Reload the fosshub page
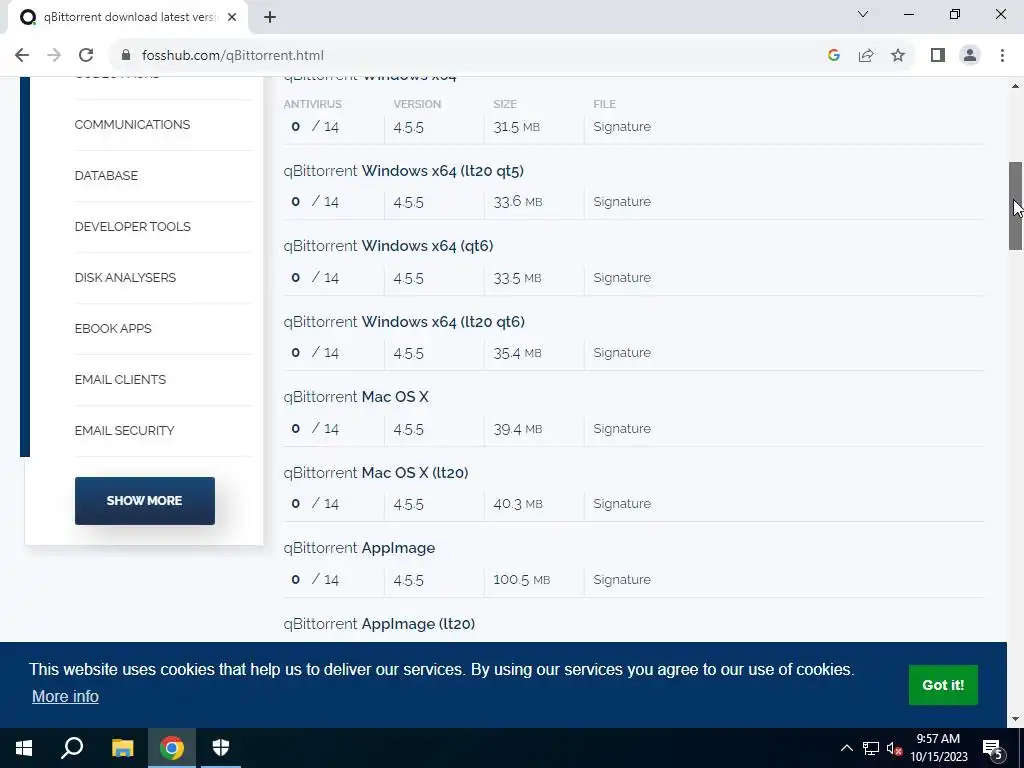The image size is (1024, 768). coord(86,56)
